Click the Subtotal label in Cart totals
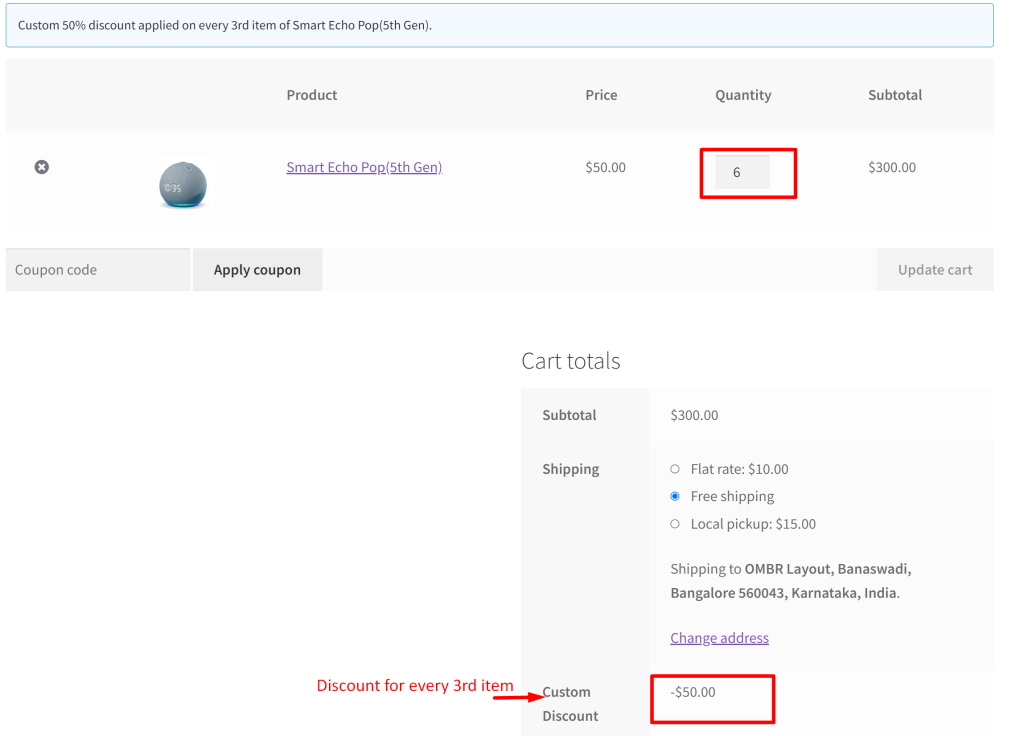The width and height of the screenshot is (1024, 736). click(x=569, y=415)
